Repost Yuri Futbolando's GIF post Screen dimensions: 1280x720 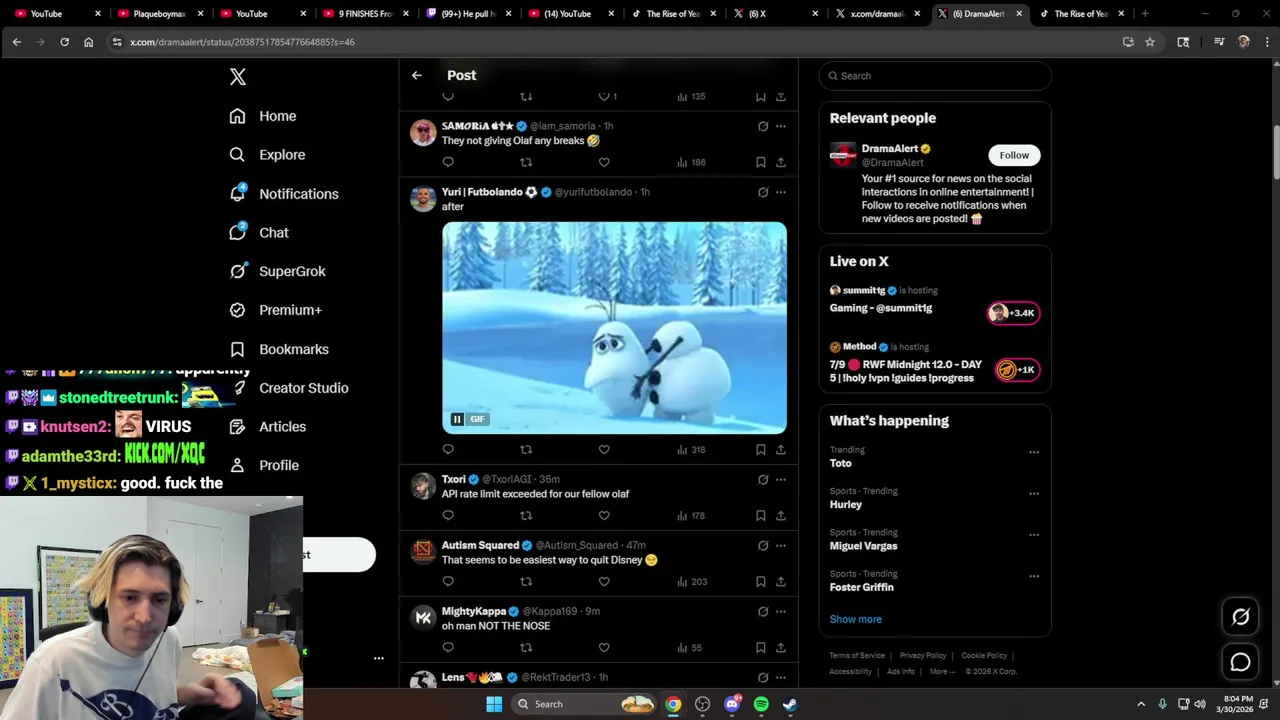point(526,450)
